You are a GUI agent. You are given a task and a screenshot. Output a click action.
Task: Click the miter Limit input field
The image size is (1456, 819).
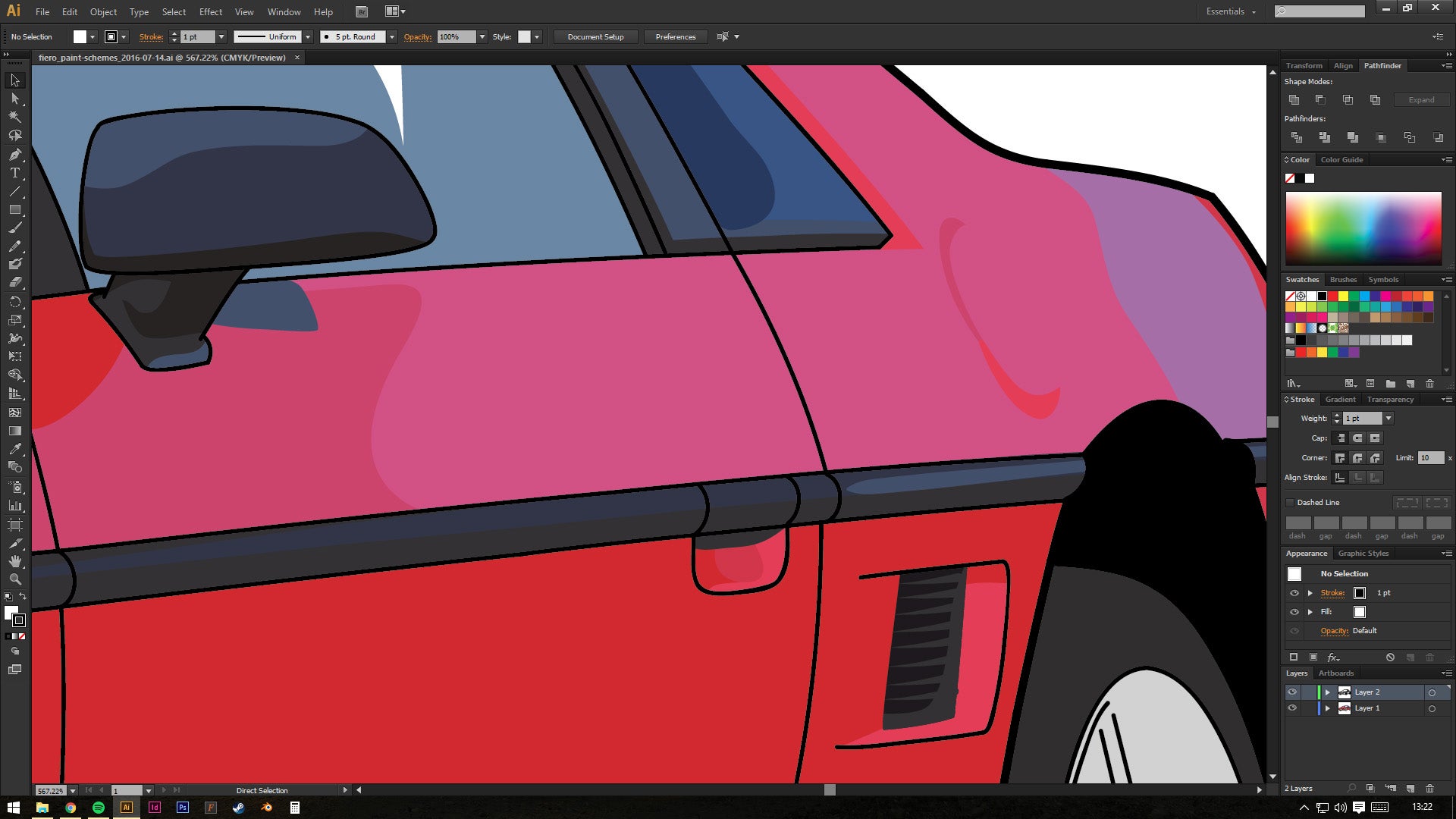1431,458
